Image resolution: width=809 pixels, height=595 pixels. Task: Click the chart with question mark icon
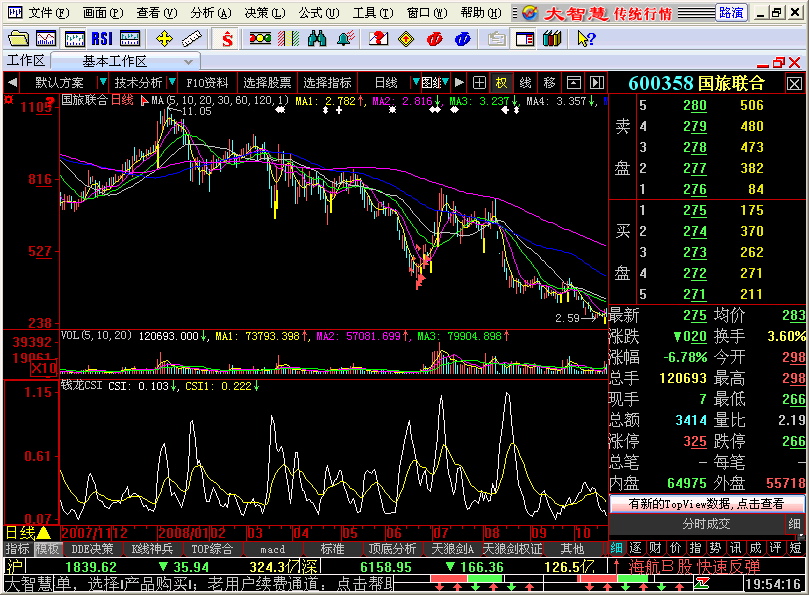(378, 39)
